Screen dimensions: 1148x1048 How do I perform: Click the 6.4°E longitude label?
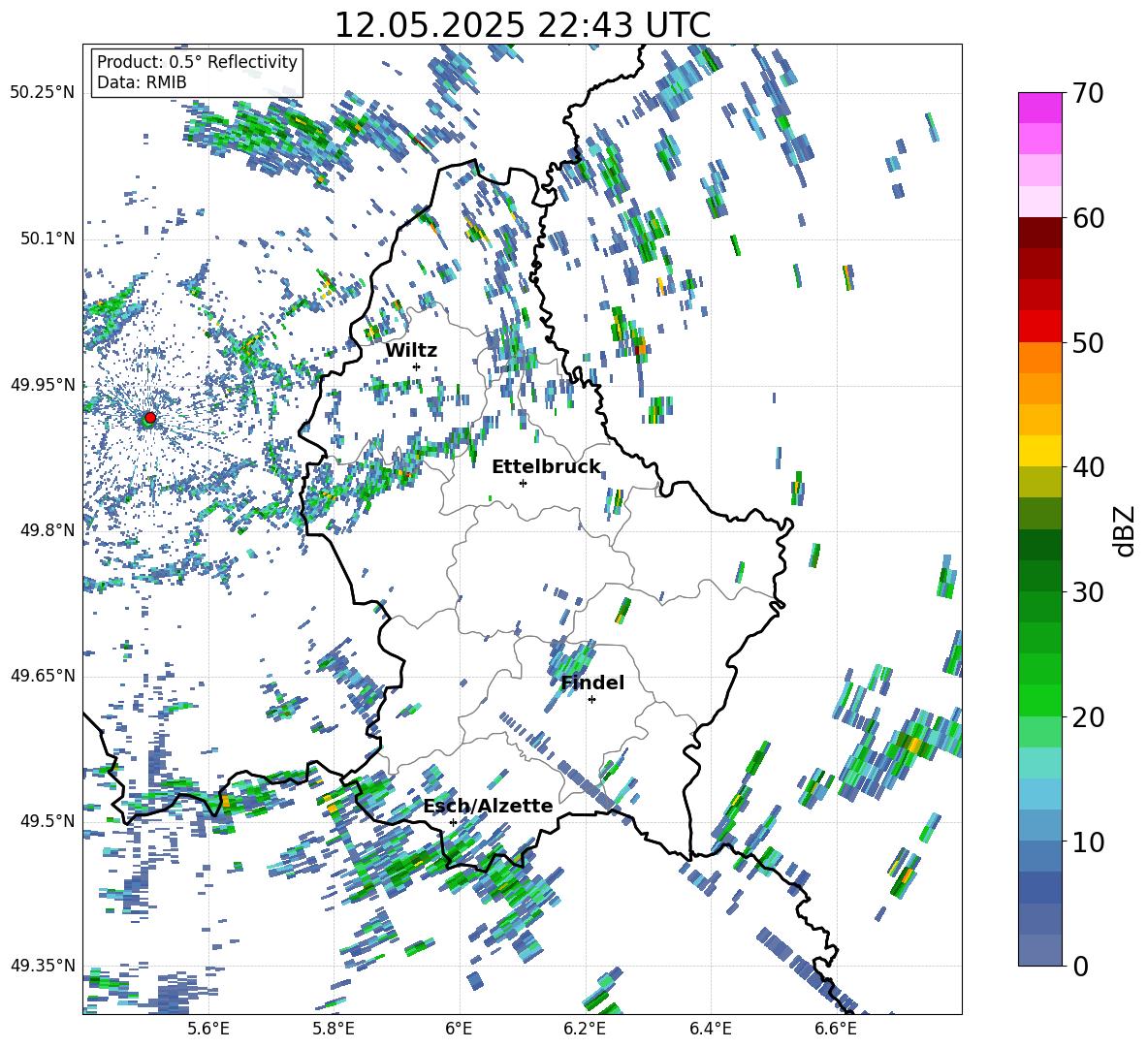(x=711, y=1029)
